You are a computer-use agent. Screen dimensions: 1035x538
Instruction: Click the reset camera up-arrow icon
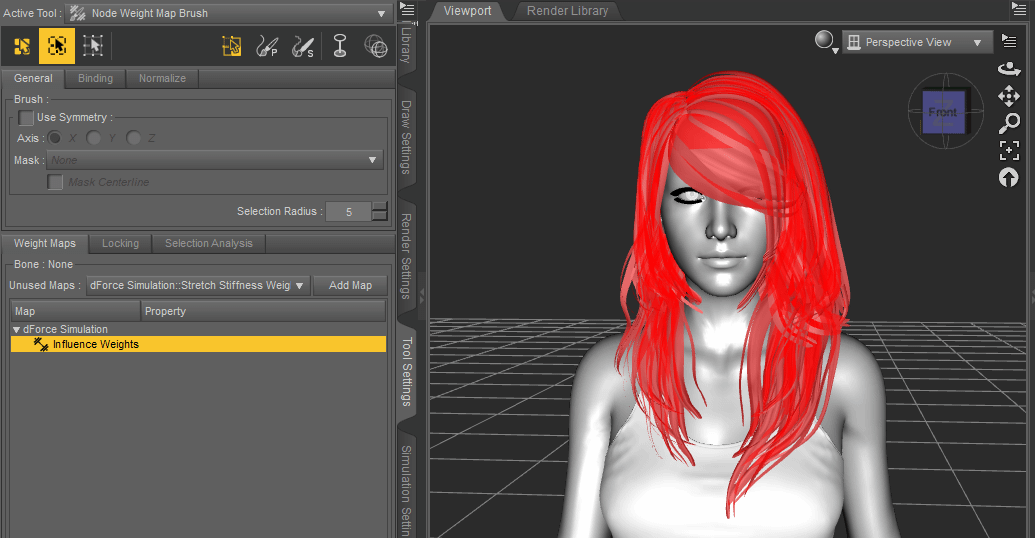tap(1009, 177)
